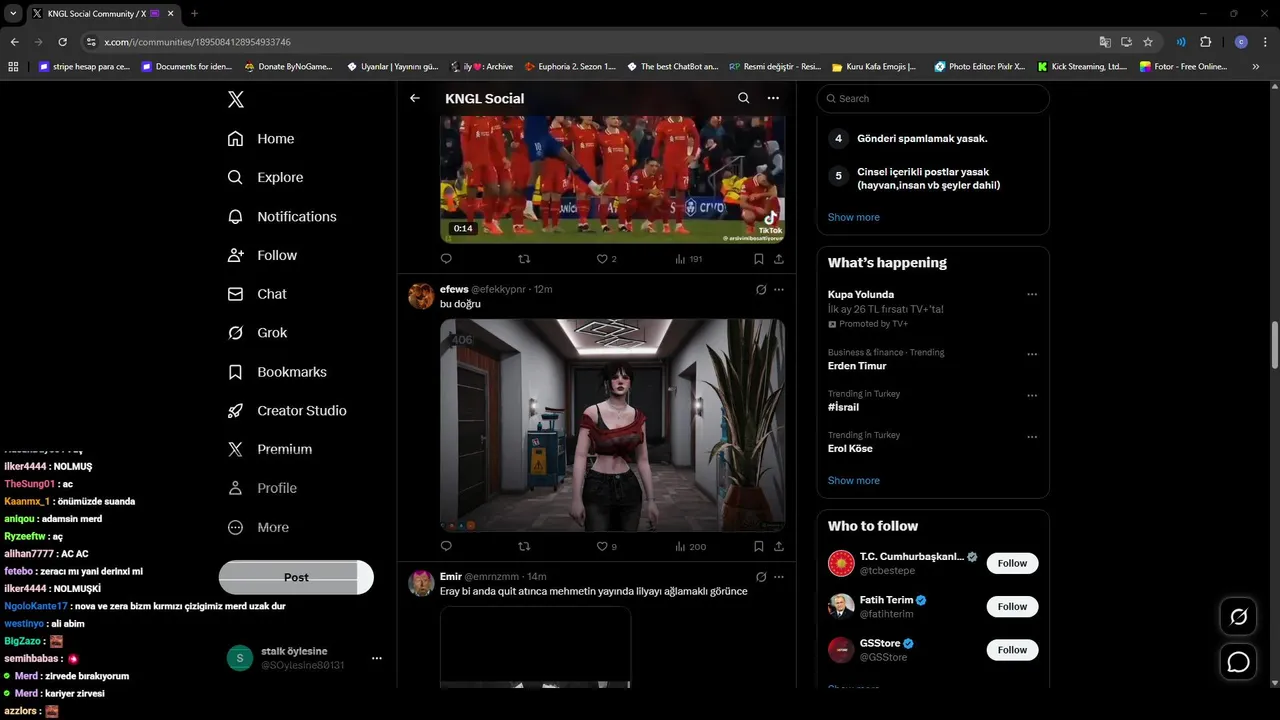Repost the football video post
The image size is (1280, 720).
(x=524, y=259)
